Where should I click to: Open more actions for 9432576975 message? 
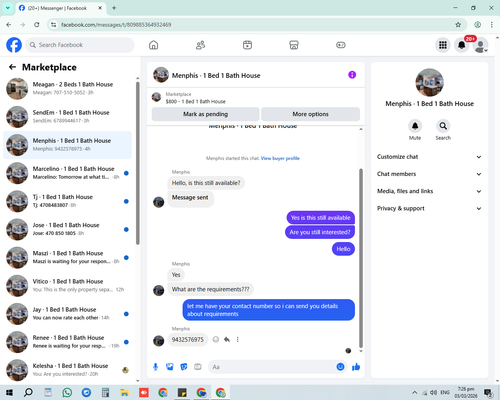pyautogui.click(x=238, y=339)
